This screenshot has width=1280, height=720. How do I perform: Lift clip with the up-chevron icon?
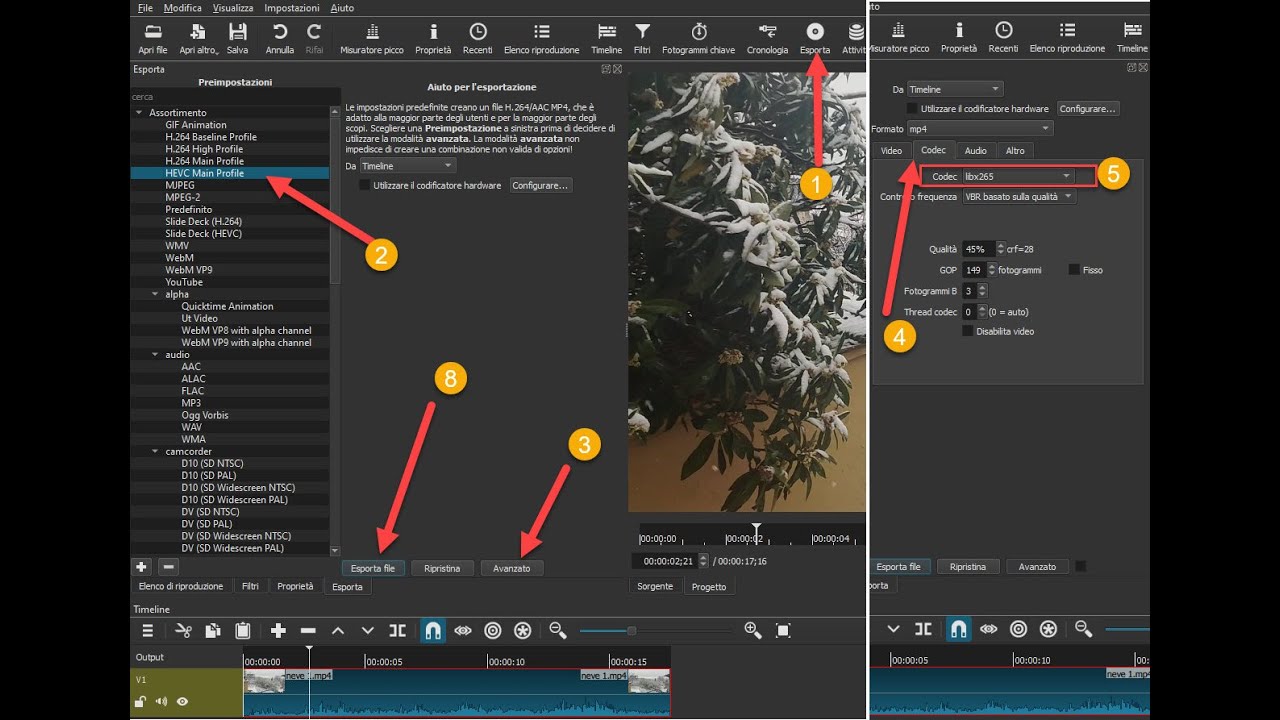click(x=338, y=630)
